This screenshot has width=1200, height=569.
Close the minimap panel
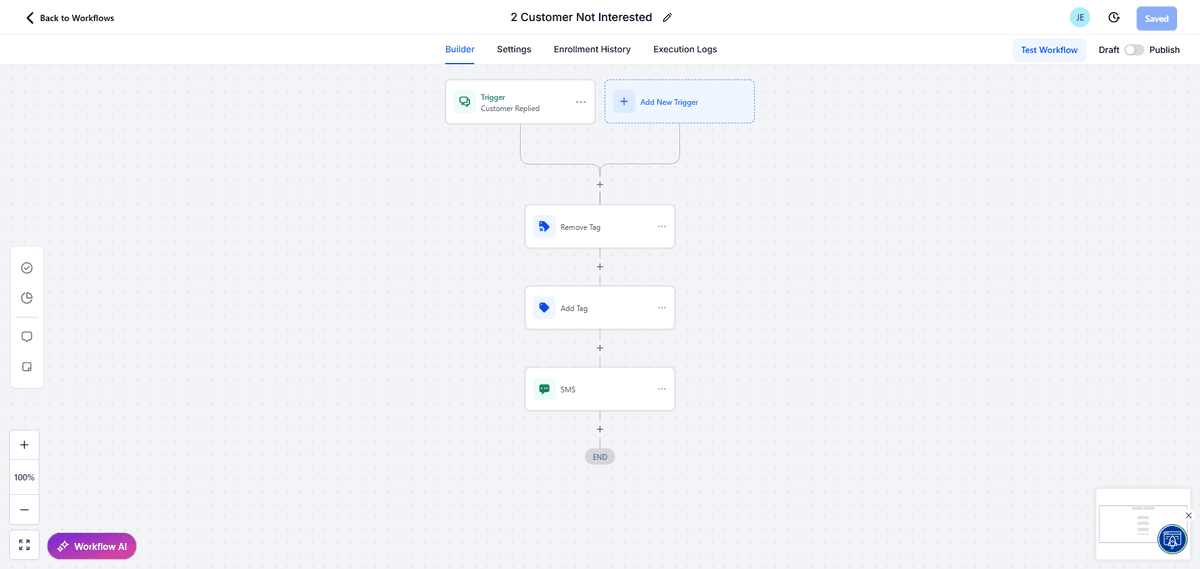point(1188,515)
